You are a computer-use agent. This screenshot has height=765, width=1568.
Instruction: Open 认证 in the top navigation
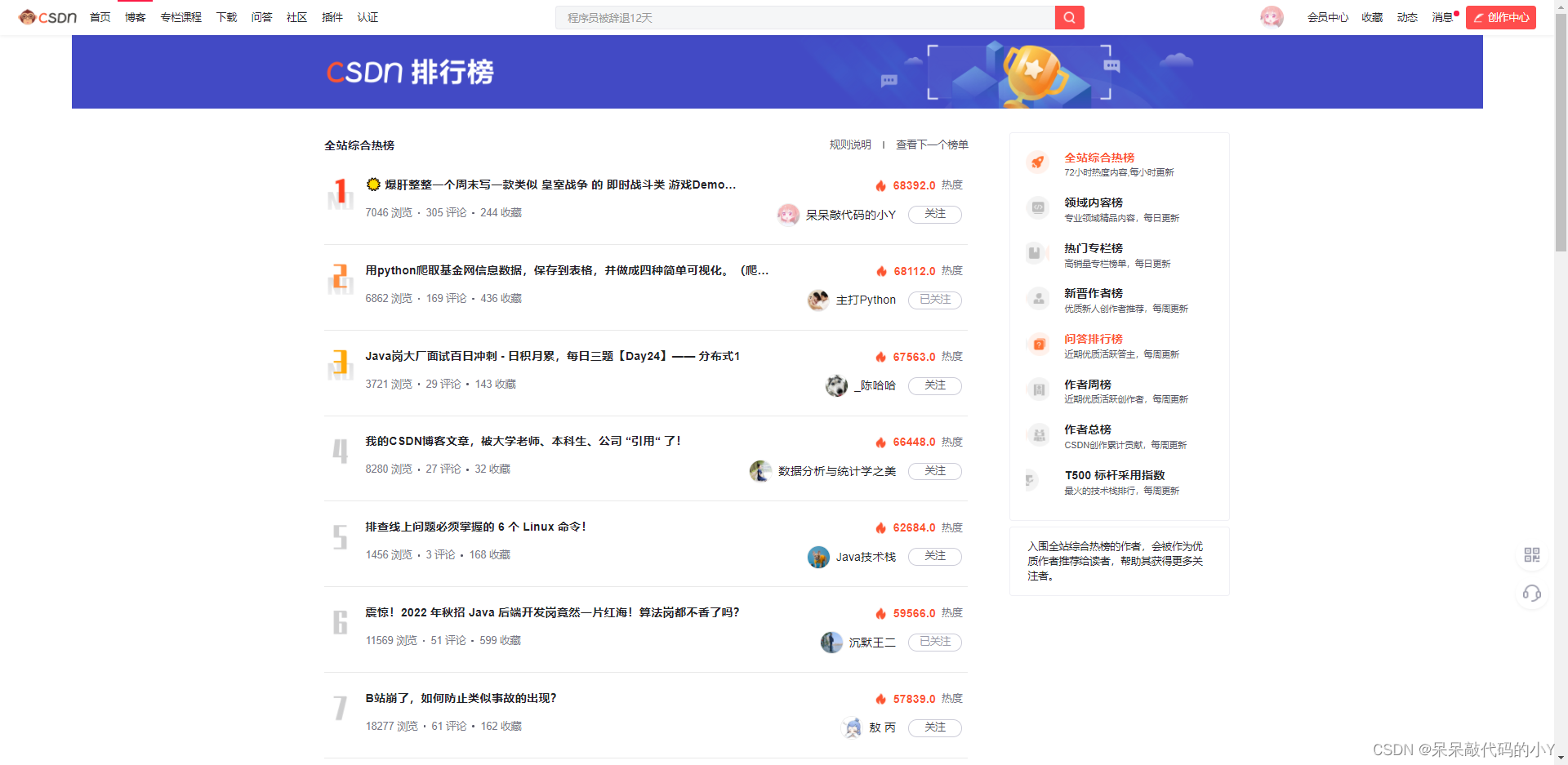[367, 17]
